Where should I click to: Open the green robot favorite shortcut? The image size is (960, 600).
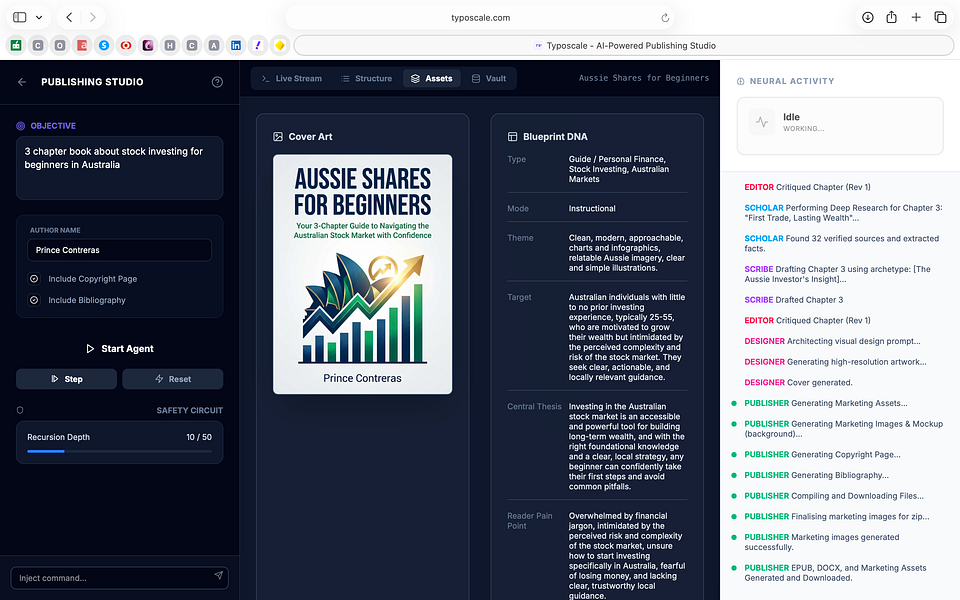click(16, 45)
